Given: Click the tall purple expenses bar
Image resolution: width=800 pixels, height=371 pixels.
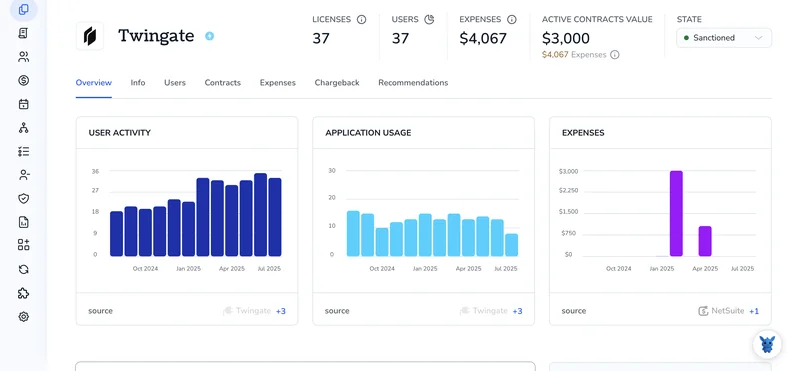Looking at the screenshot, I should tap(676, 213).
